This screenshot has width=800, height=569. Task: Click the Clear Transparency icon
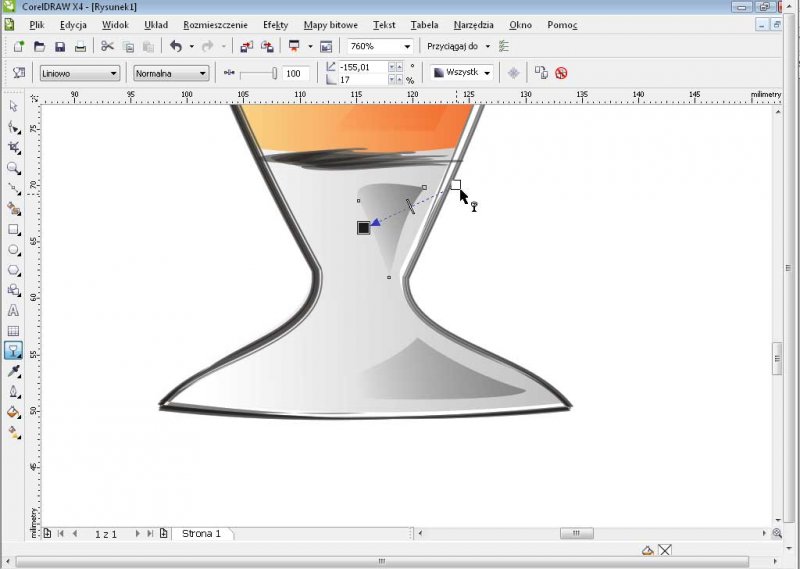pos(561,73)
